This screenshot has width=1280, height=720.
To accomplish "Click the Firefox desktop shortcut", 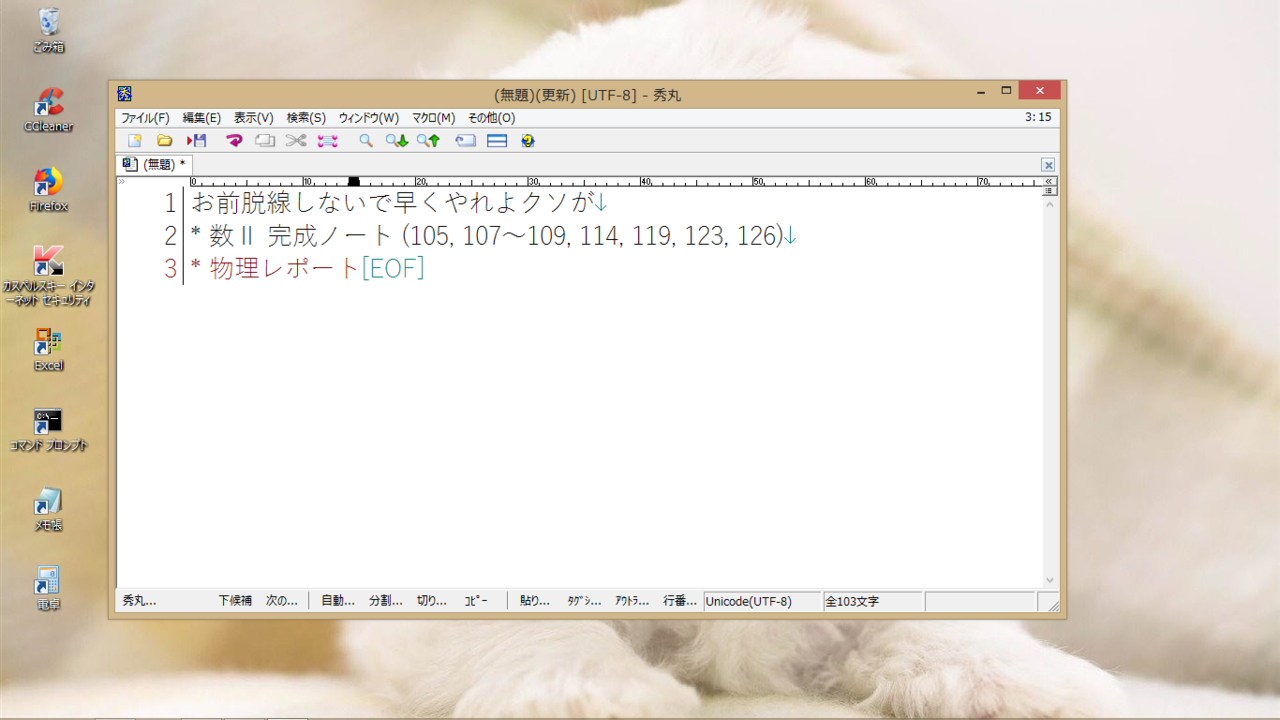I will click(x=48, y=189).
